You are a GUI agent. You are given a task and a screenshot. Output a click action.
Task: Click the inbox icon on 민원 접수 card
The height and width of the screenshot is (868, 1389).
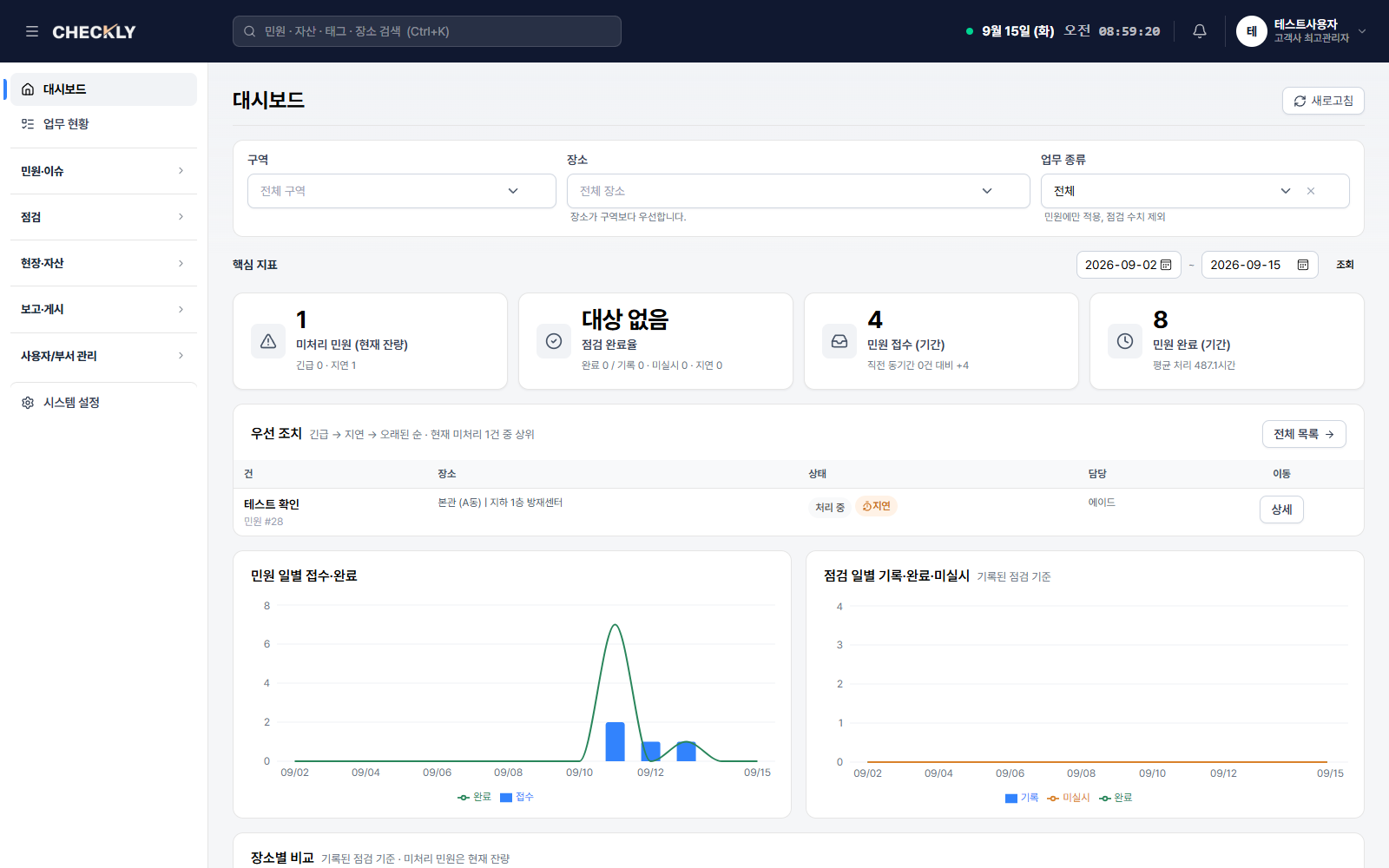click(x=839, y=341)
